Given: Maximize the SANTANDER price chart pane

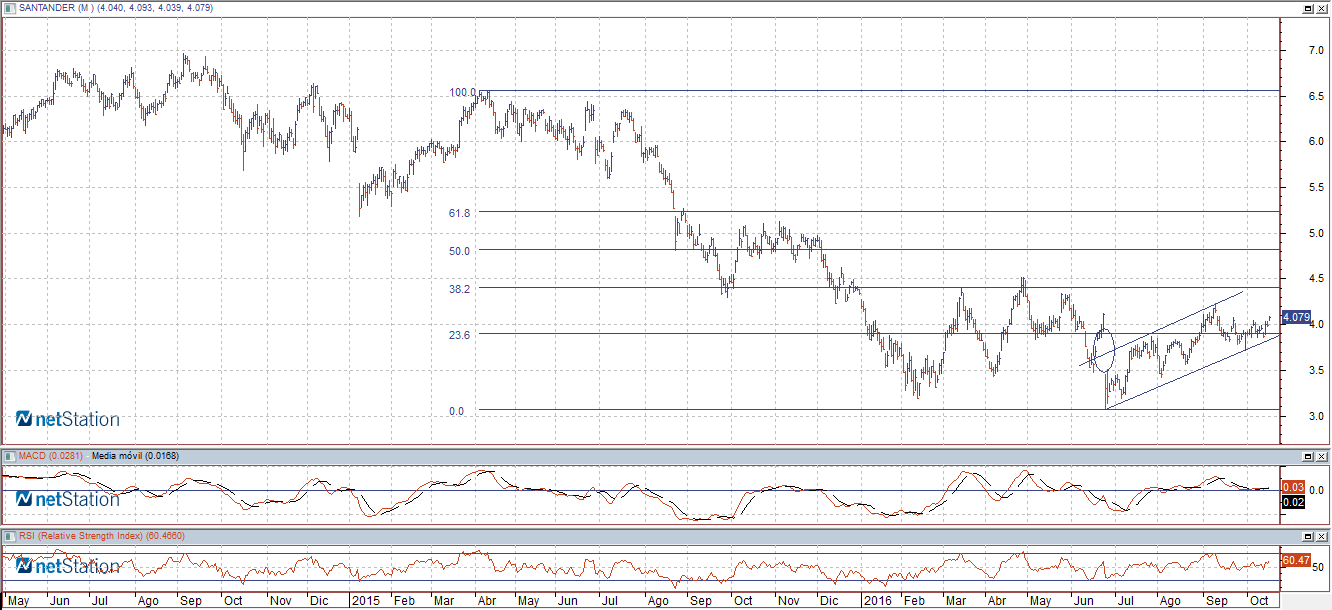Looking at the screenshot, I should point(1307,8).
